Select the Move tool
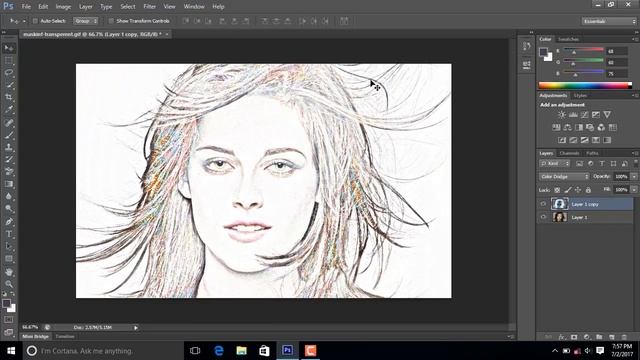 click(x=9, y=48)
